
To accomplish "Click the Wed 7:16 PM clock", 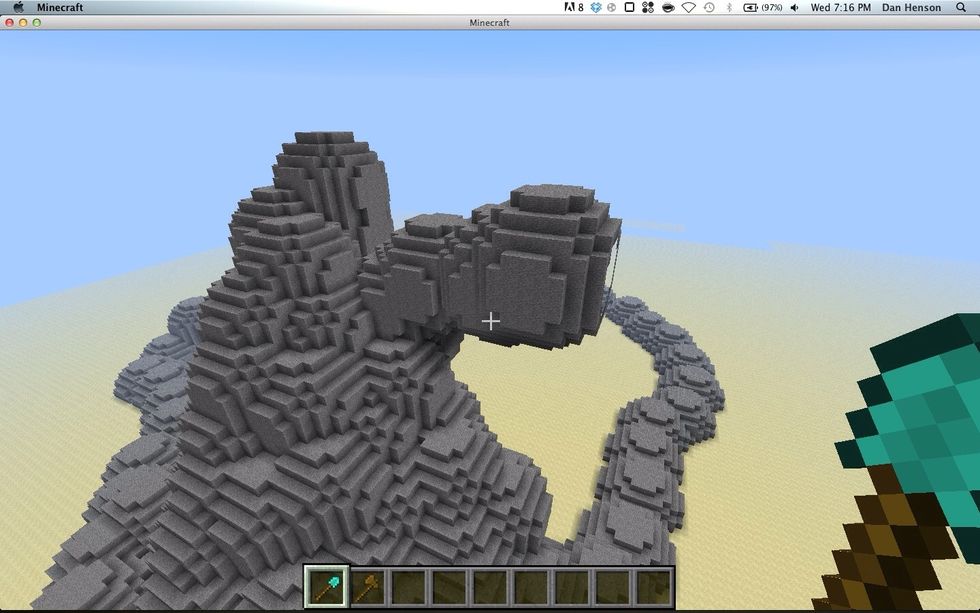I will [840, 7].
